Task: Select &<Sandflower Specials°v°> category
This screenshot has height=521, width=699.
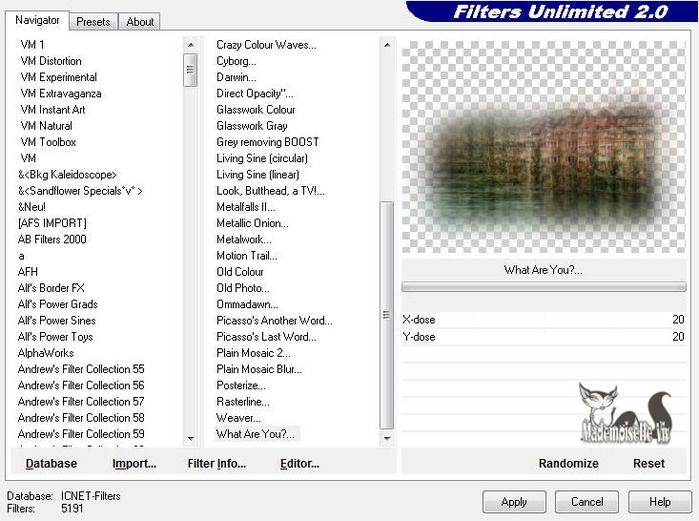Action: [80, 191]
